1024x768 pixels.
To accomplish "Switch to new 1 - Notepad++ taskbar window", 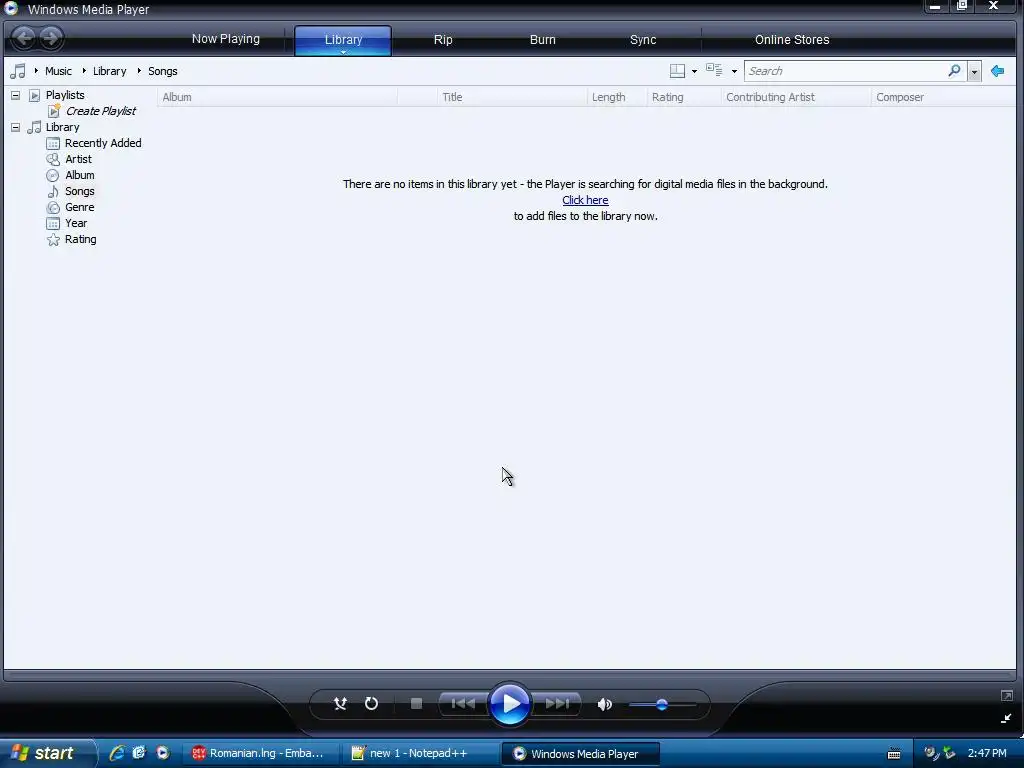I will click(421, 753).
